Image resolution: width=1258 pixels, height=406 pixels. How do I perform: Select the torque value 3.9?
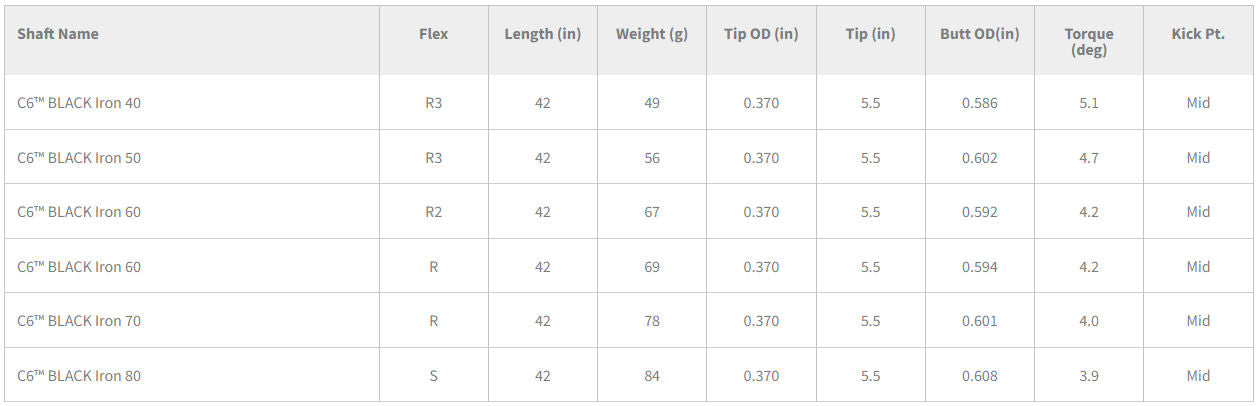1088,376
